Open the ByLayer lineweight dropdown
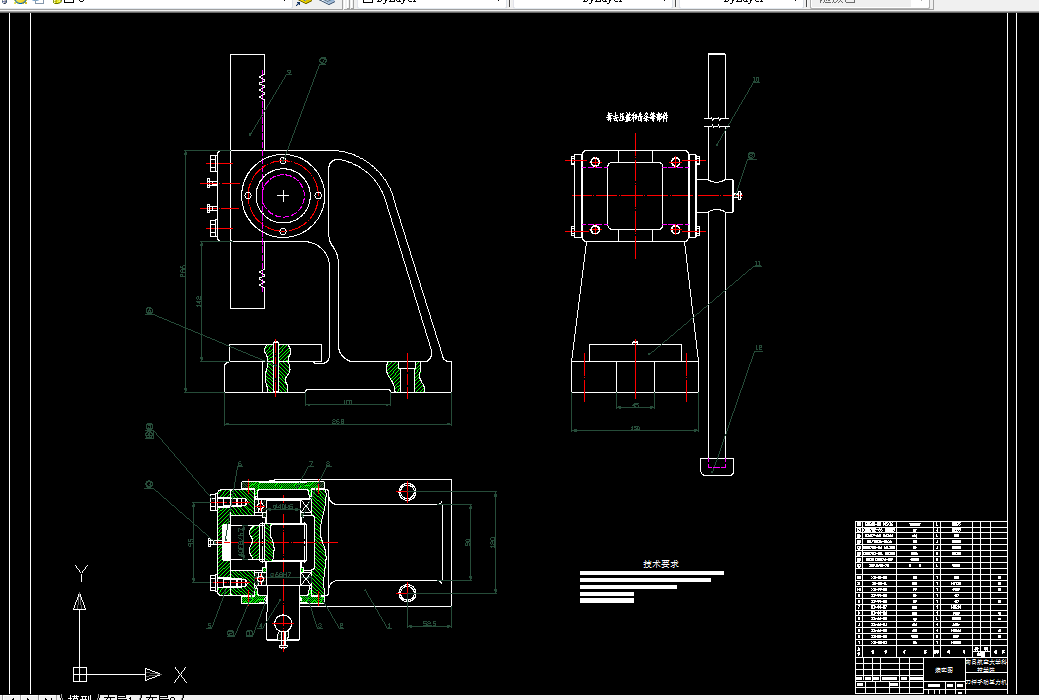Screen dimensions: 1039x700 [741, 2]
